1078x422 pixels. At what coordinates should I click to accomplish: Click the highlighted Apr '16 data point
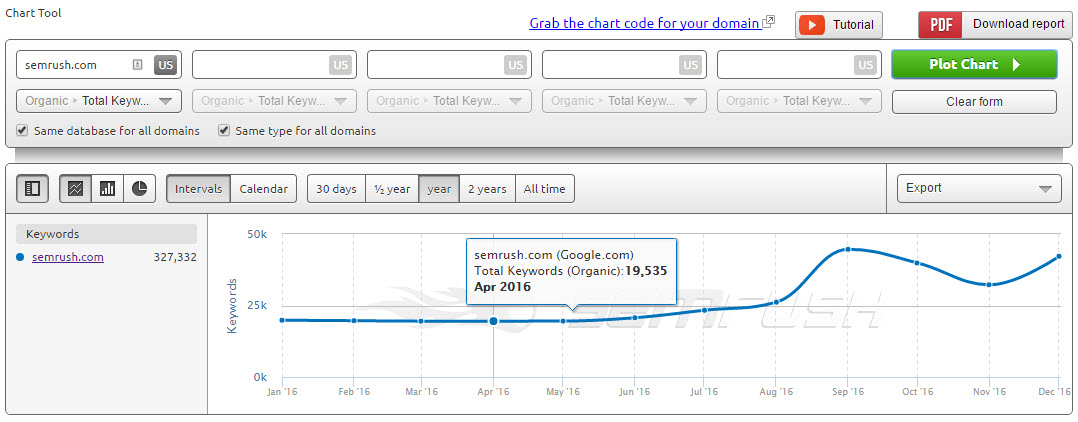[x=493, y=321]
